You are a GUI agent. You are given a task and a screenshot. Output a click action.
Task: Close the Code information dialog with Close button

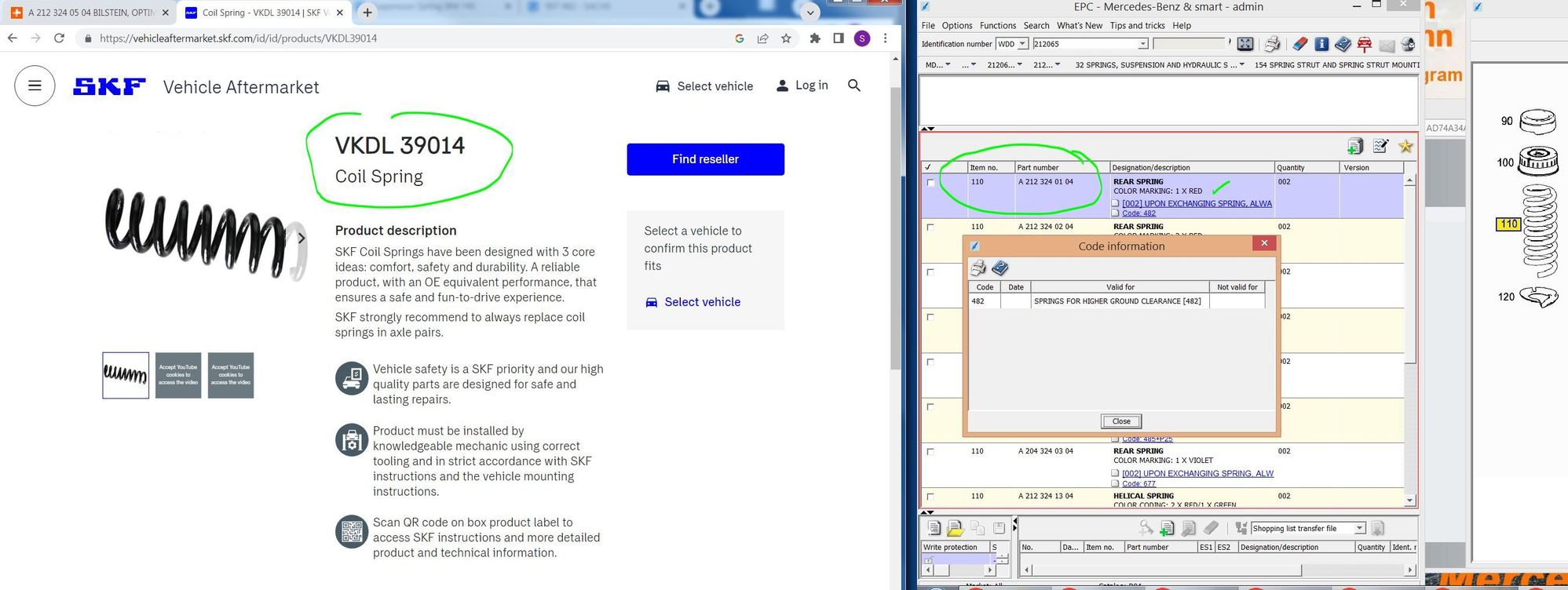pyautogui.click(x=1120, y=421)
